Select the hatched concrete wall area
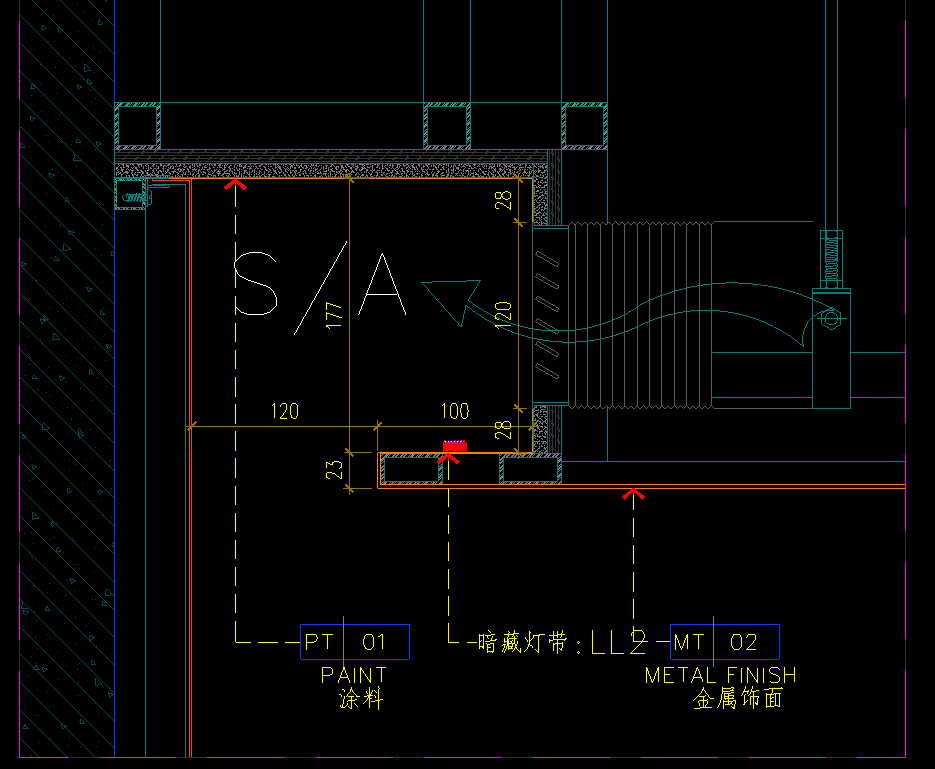The width and height of the screenshot is (935, 769). pyautogui.click(x=66, y=400)
